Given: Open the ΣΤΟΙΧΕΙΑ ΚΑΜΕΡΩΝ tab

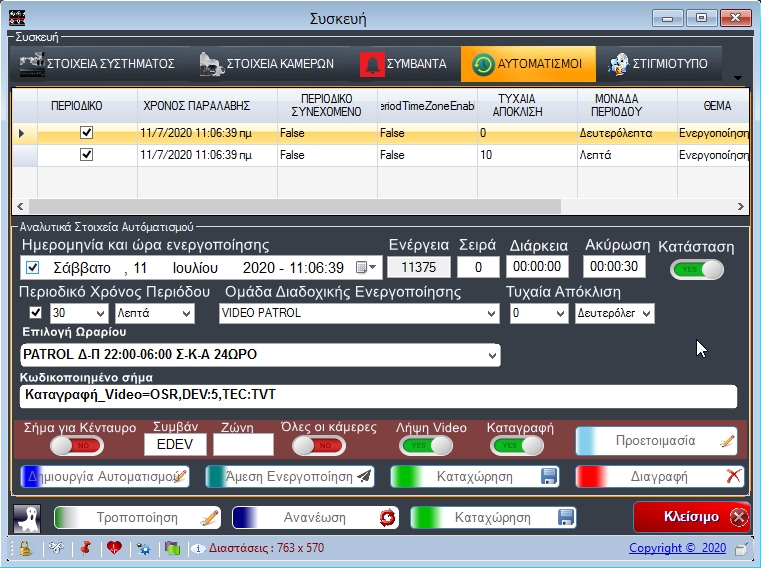Looking at the screenshot, I should pos(267,64).
